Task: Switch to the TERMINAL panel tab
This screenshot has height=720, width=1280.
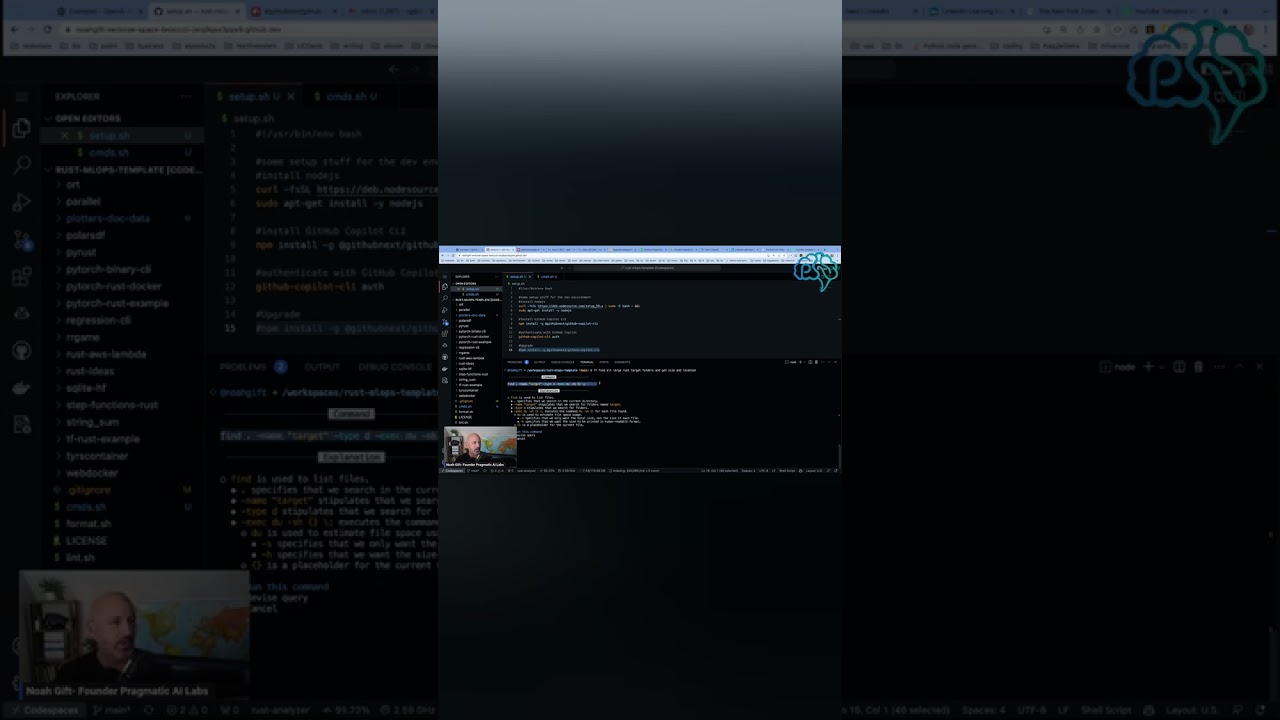Action: 587,362
